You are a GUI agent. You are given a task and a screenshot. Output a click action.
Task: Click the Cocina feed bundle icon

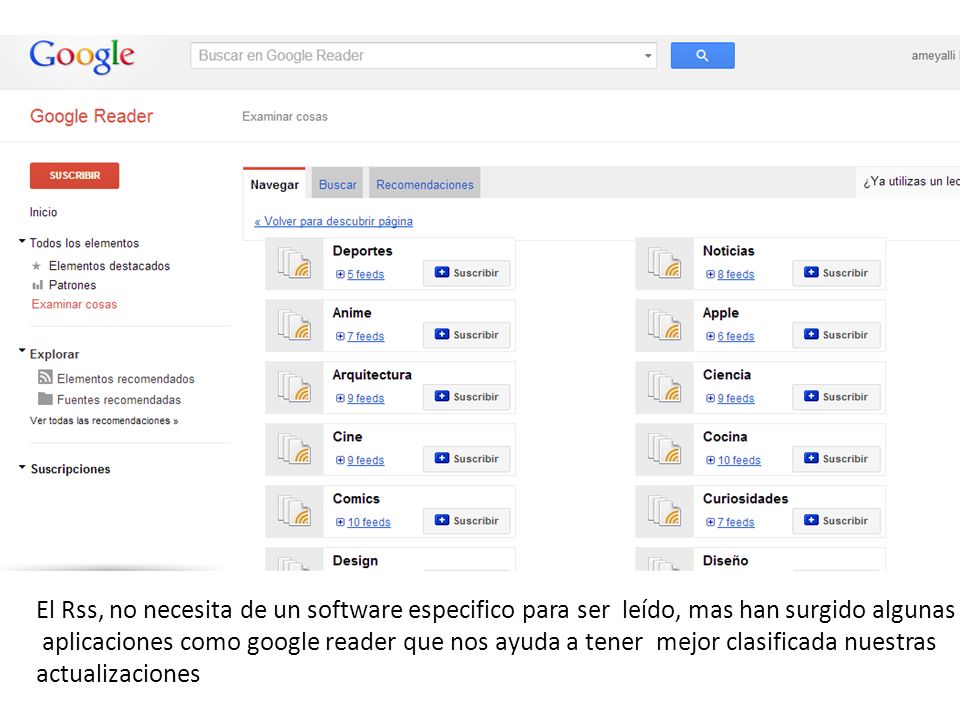tap(664, 449)
